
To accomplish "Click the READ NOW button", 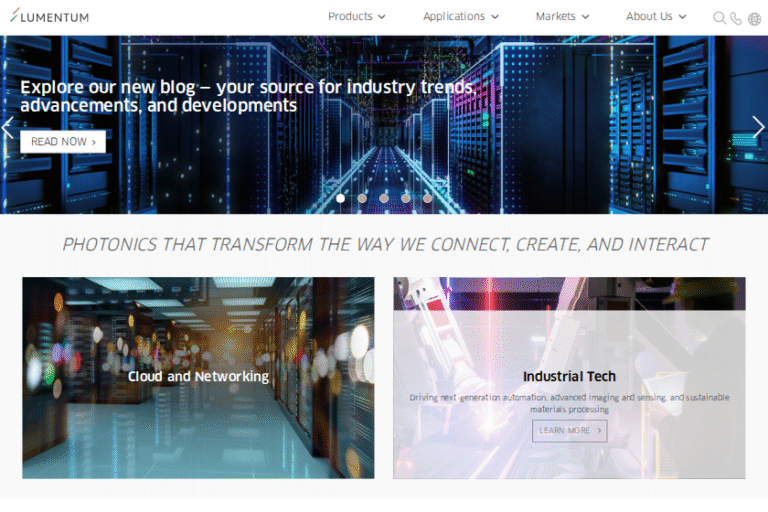I will point(63,142).
